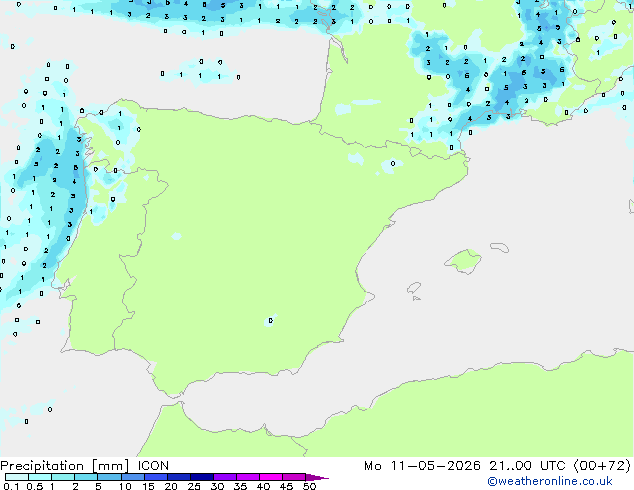Click Ibiza island outline on the map

[x=414, y=288]
